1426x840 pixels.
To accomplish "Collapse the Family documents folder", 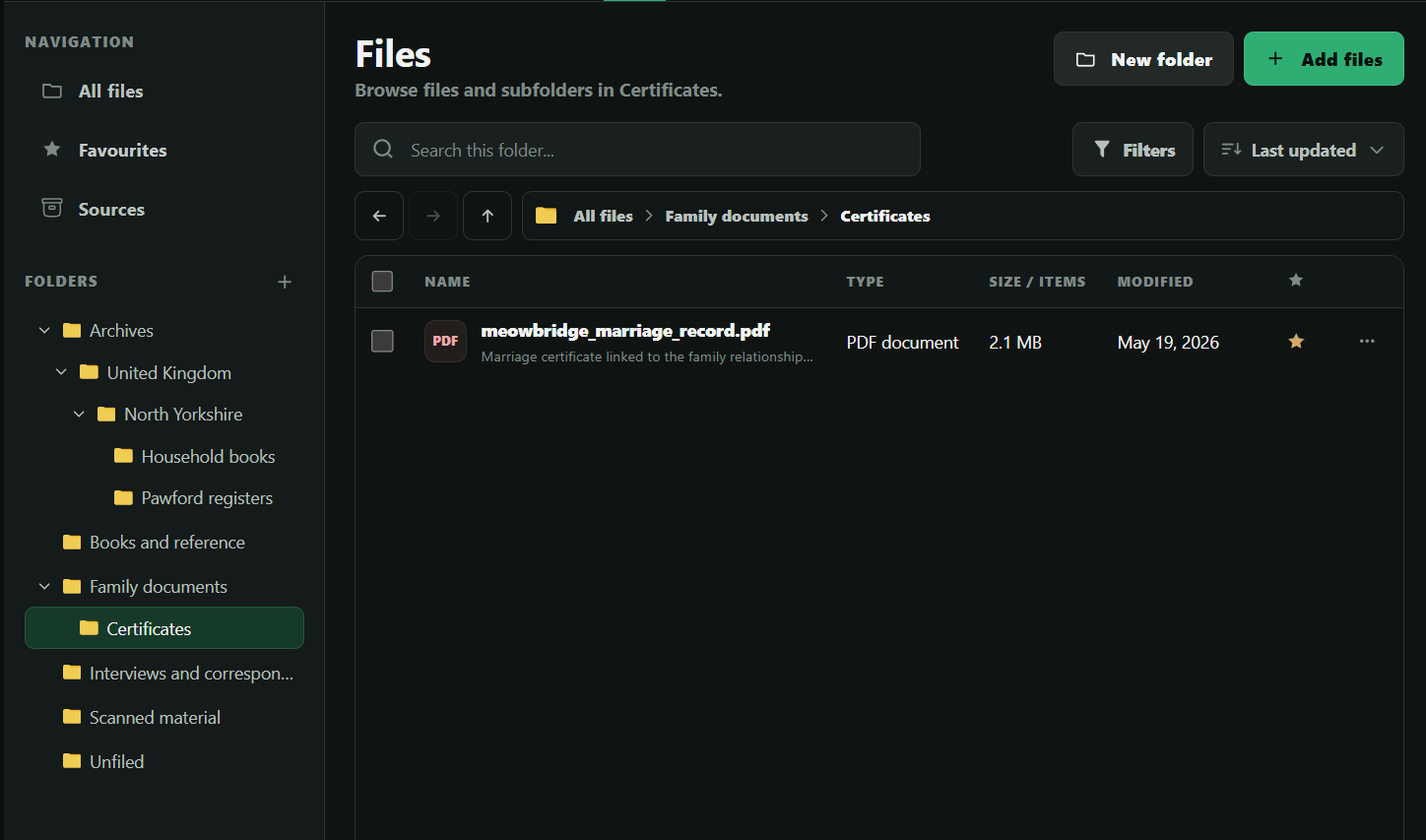I will click(44, 586).
